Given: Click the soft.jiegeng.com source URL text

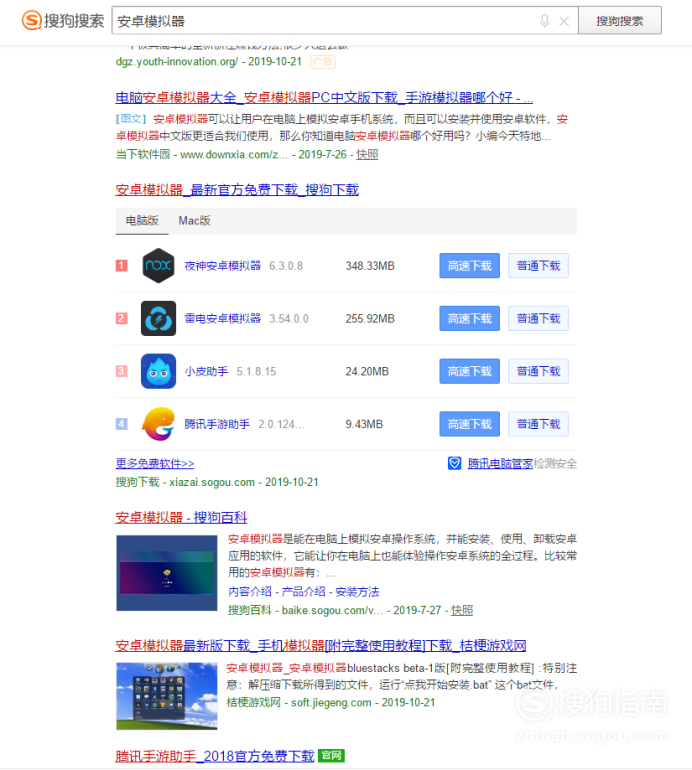Looking at the screenshot, I should (331, 702).
